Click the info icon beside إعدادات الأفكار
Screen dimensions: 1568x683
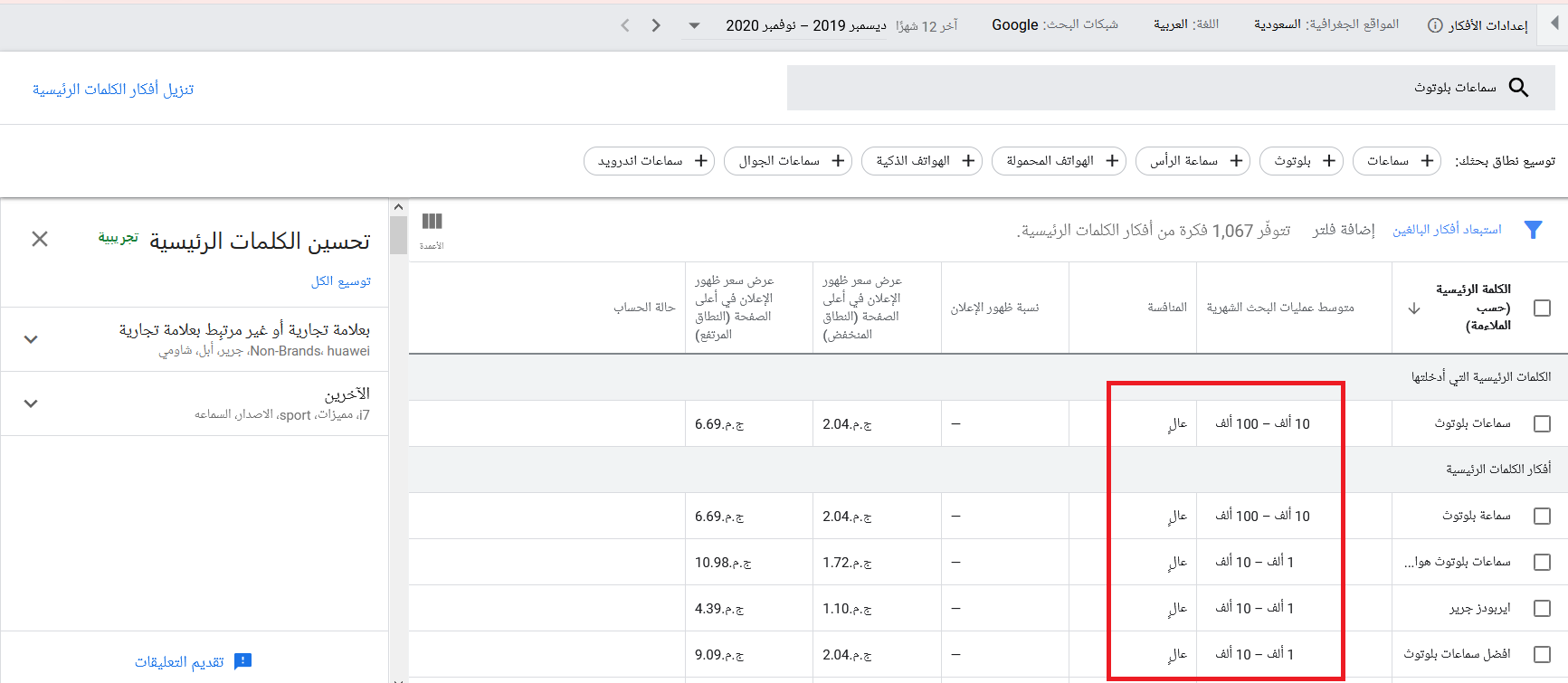click(1435, 25)
